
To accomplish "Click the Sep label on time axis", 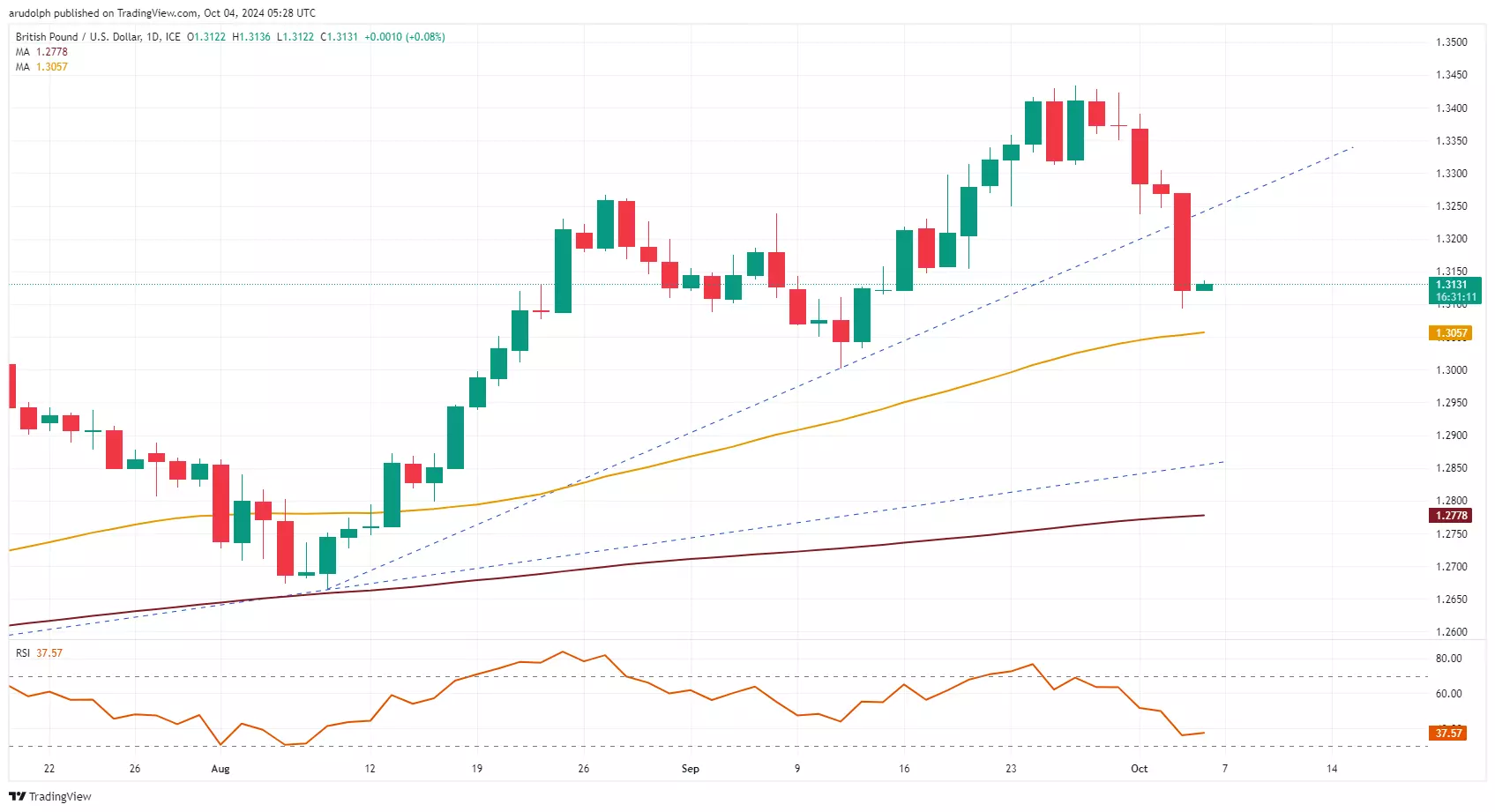I will click(x=691, y=769).
